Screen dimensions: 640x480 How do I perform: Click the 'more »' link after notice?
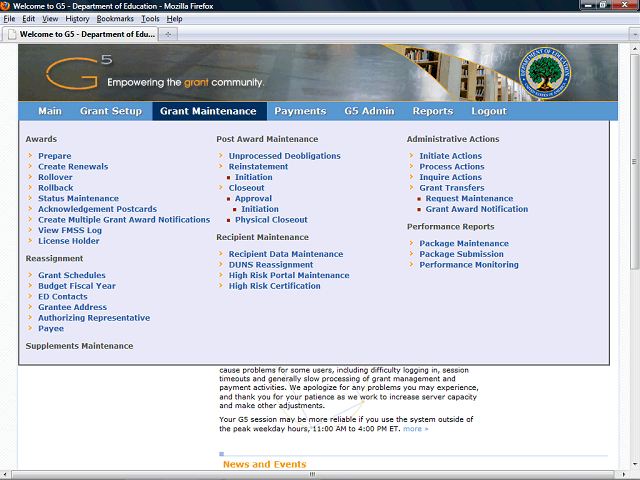point(416,429)
